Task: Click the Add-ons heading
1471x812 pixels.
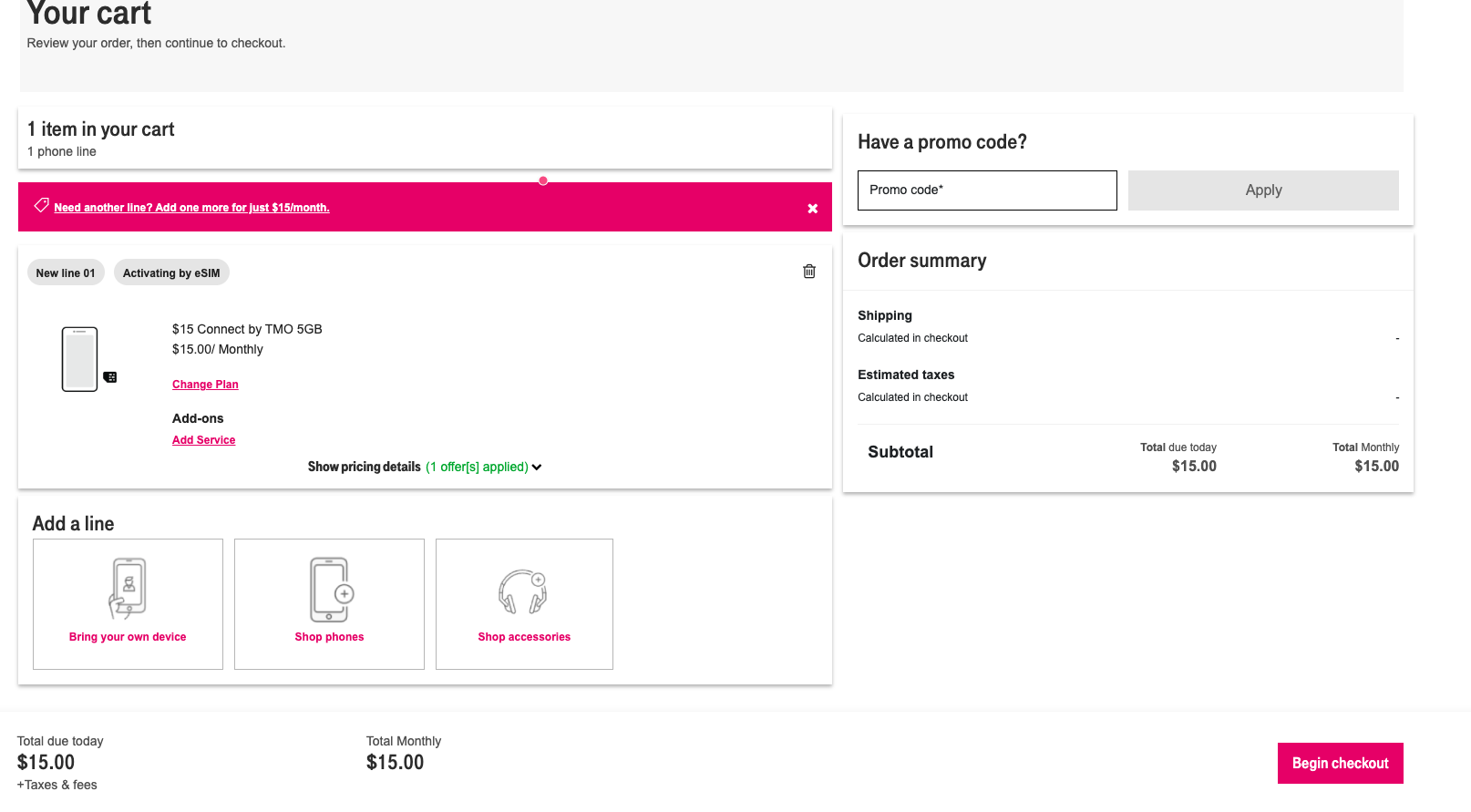Action: pyautogui.click(x=198, y=418)
